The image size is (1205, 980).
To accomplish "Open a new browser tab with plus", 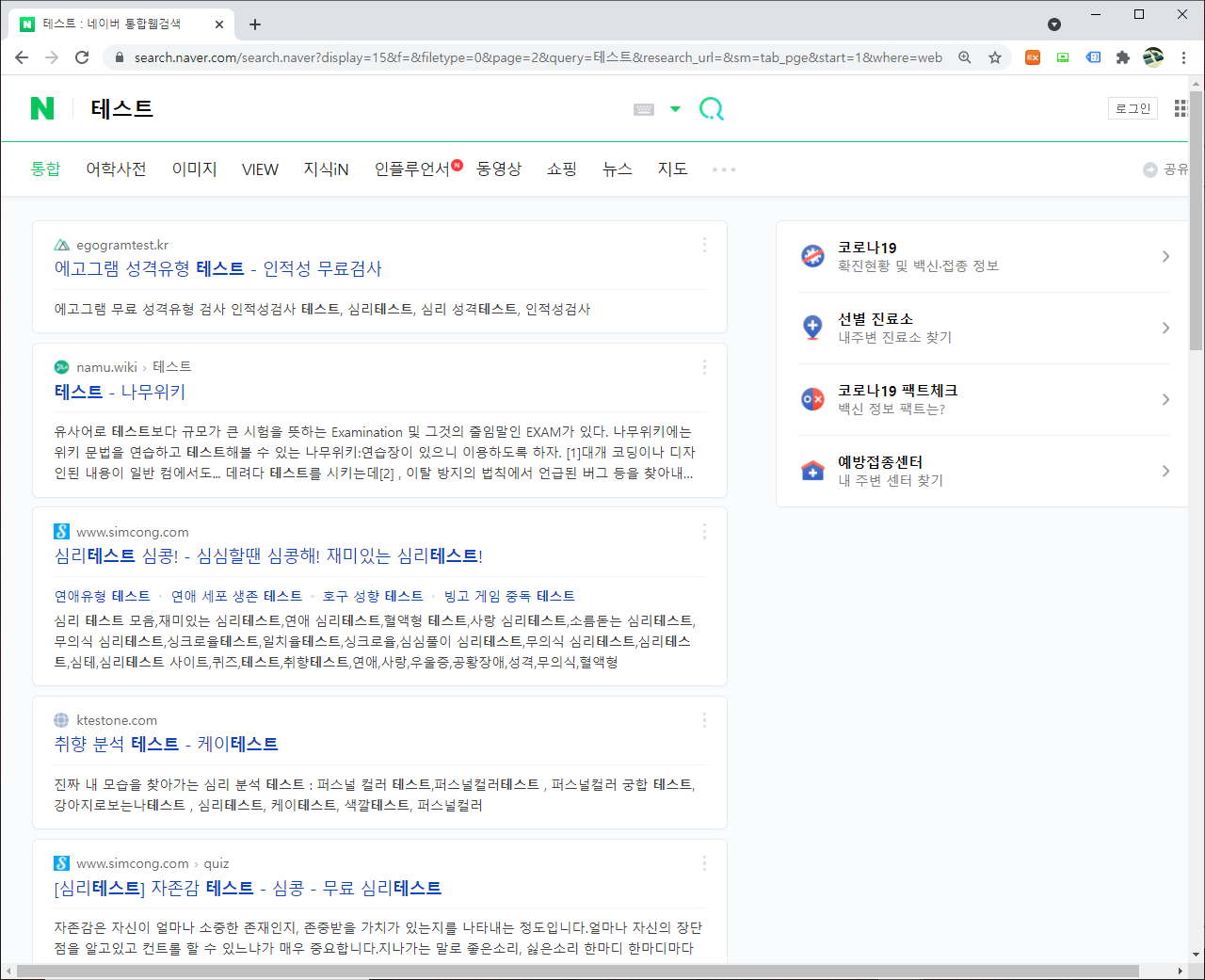I will pos(255,24).
